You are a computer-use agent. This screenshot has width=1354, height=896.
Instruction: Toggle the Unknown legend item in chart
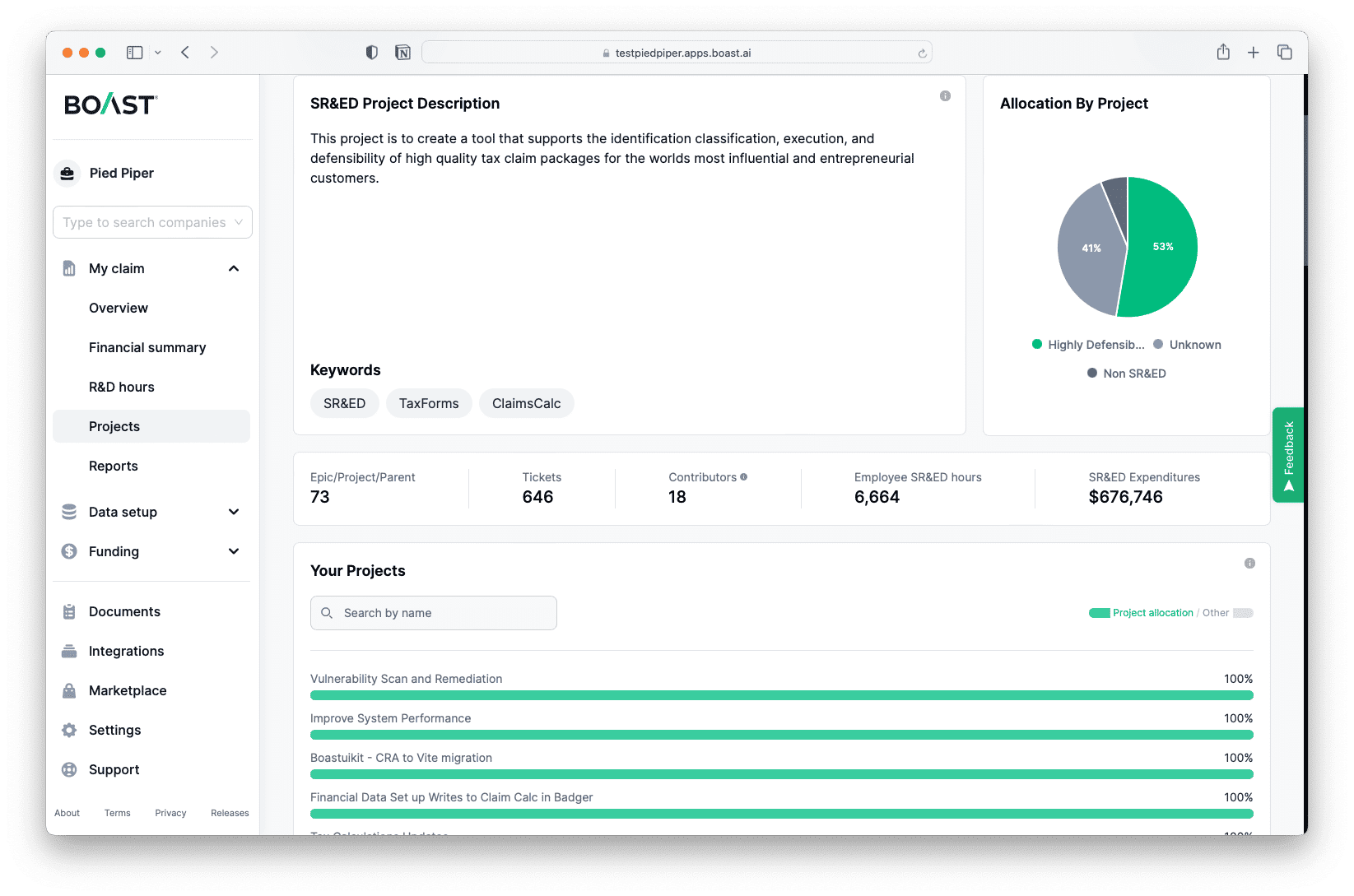click(1187, 345)
